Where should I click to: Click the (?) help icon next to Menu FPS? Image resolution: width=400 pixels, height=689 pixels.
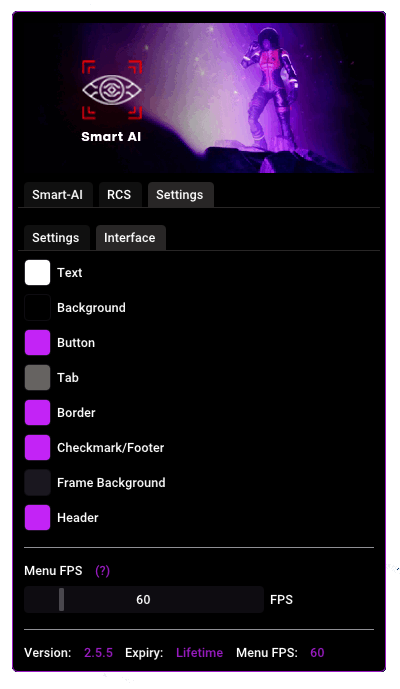tap(102, 571)
